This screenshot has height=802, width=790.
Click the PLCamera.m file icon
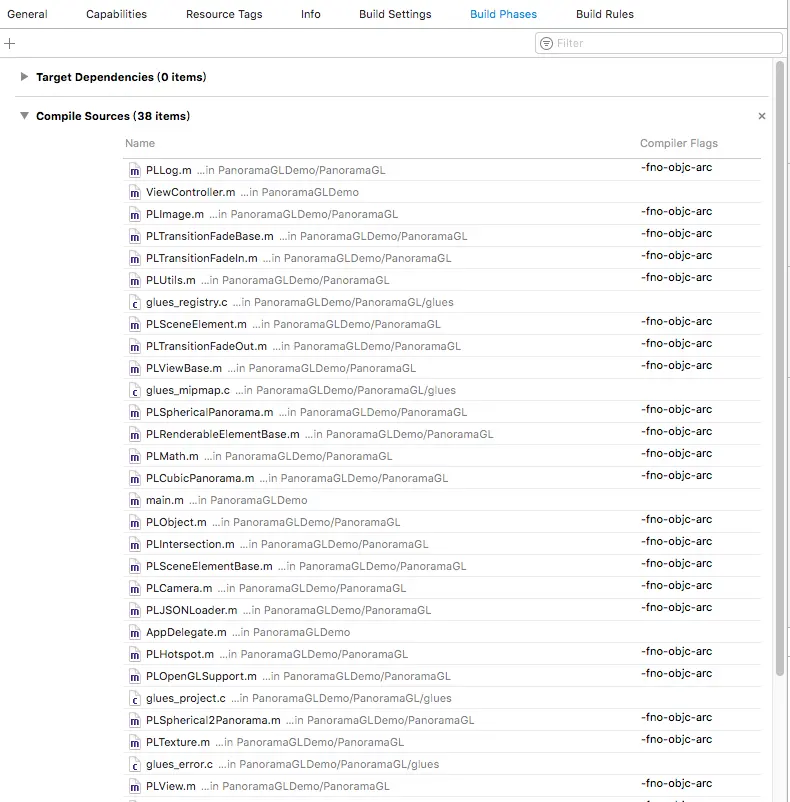coord(134,589)
